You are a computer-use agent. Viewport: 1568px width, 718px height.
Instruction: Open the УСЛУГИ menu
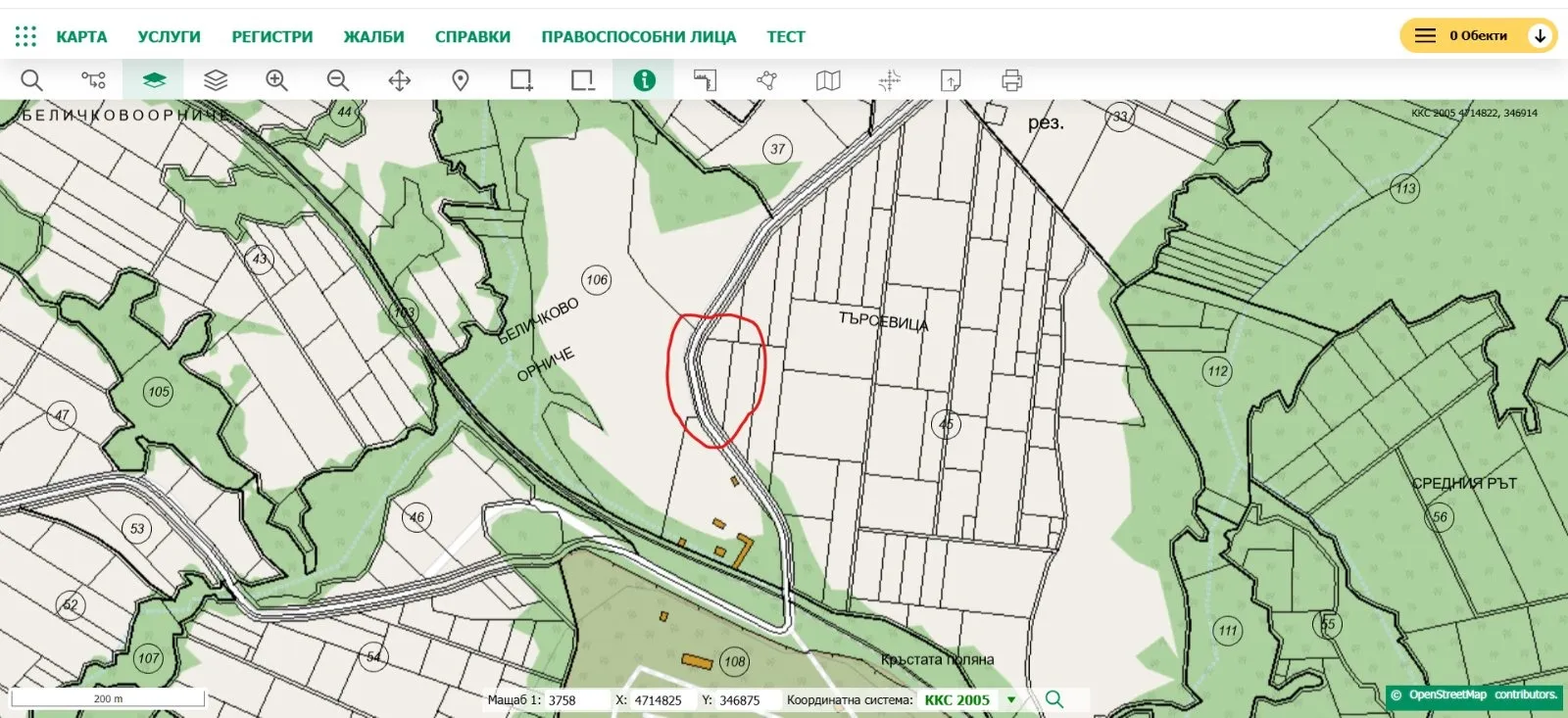point(169,36)
